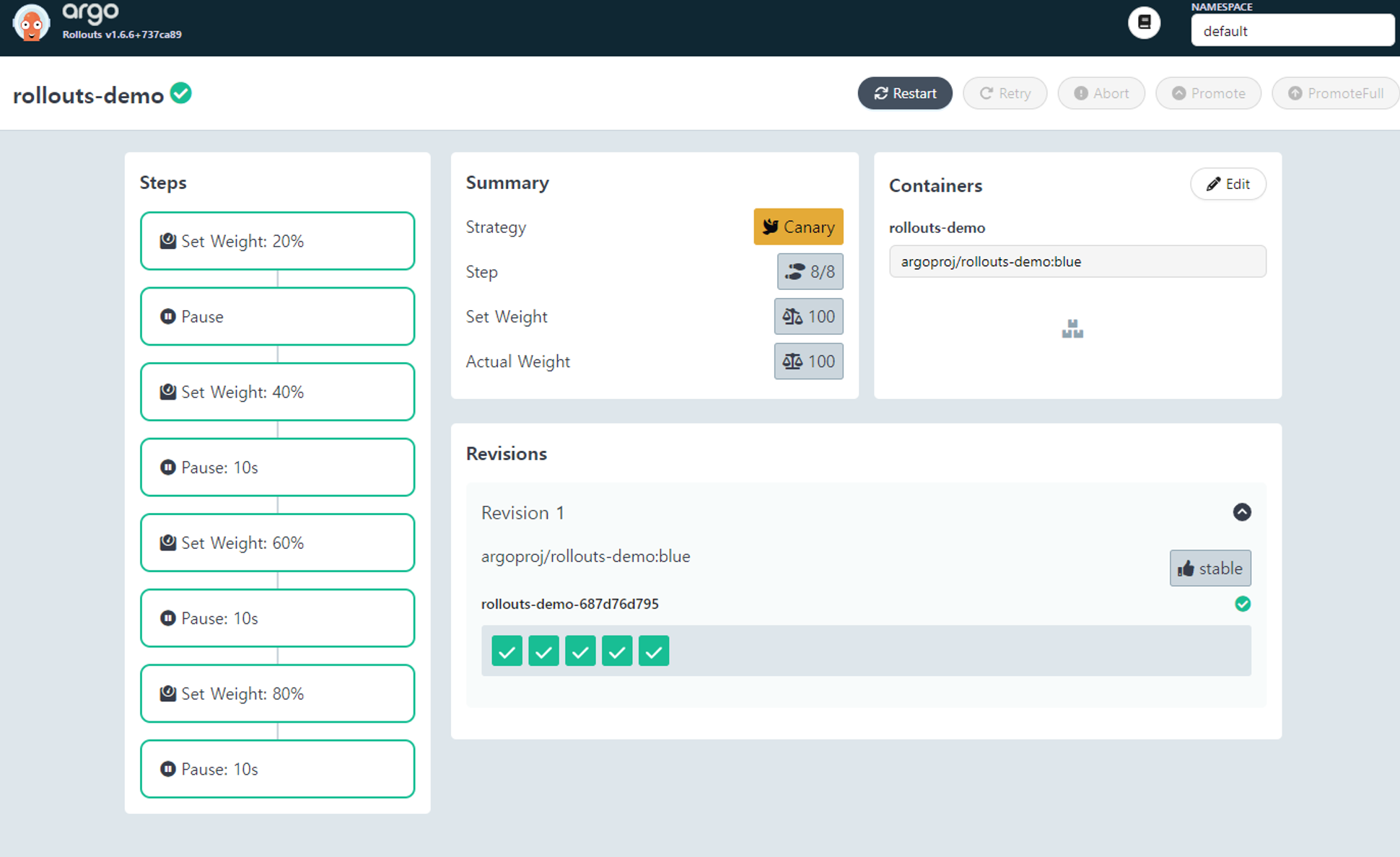The width and height of the screenshot is (1400, 857).
Task: Click the first green pod checkmark box
Action: click(507, 651)
